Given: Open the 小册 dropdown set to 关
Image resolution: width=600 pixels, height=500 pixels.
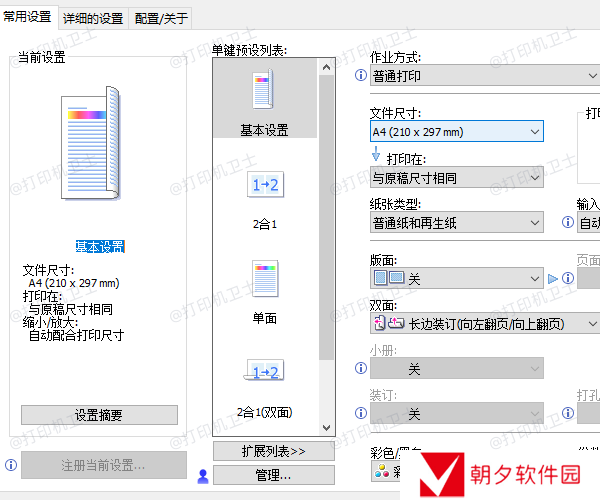Looking at the screenshot, I should pyautogui.click(x=457, y=368).
